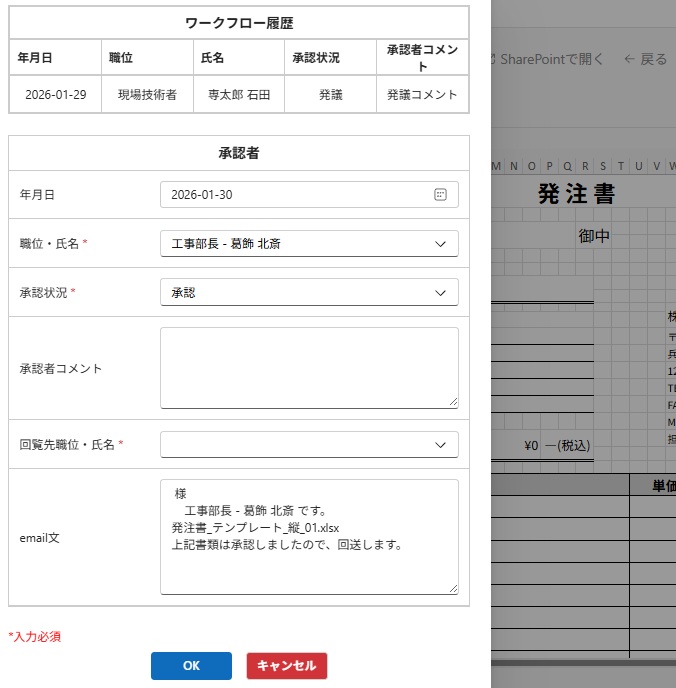Click the 戻る back arrow
This screenshot has height=688, width=676.
point(630,59)
